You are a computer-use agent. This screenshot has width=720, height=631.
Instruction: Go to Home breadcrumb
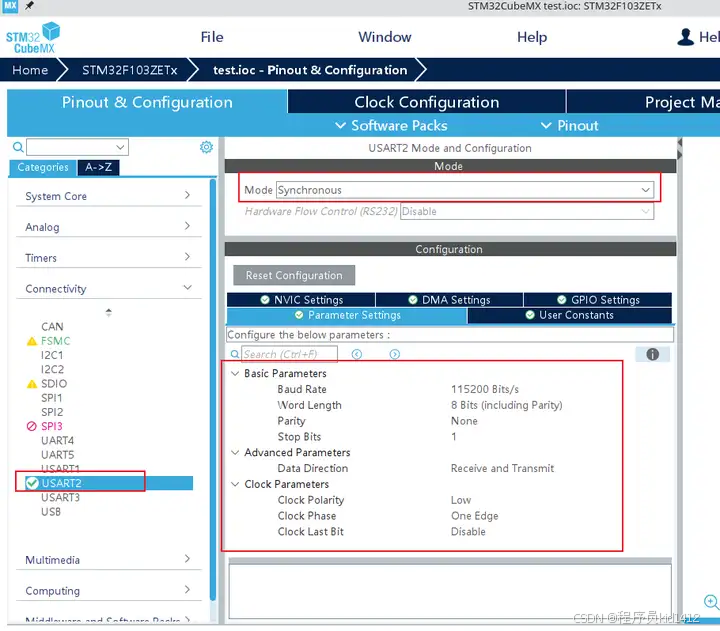point(30,70)
